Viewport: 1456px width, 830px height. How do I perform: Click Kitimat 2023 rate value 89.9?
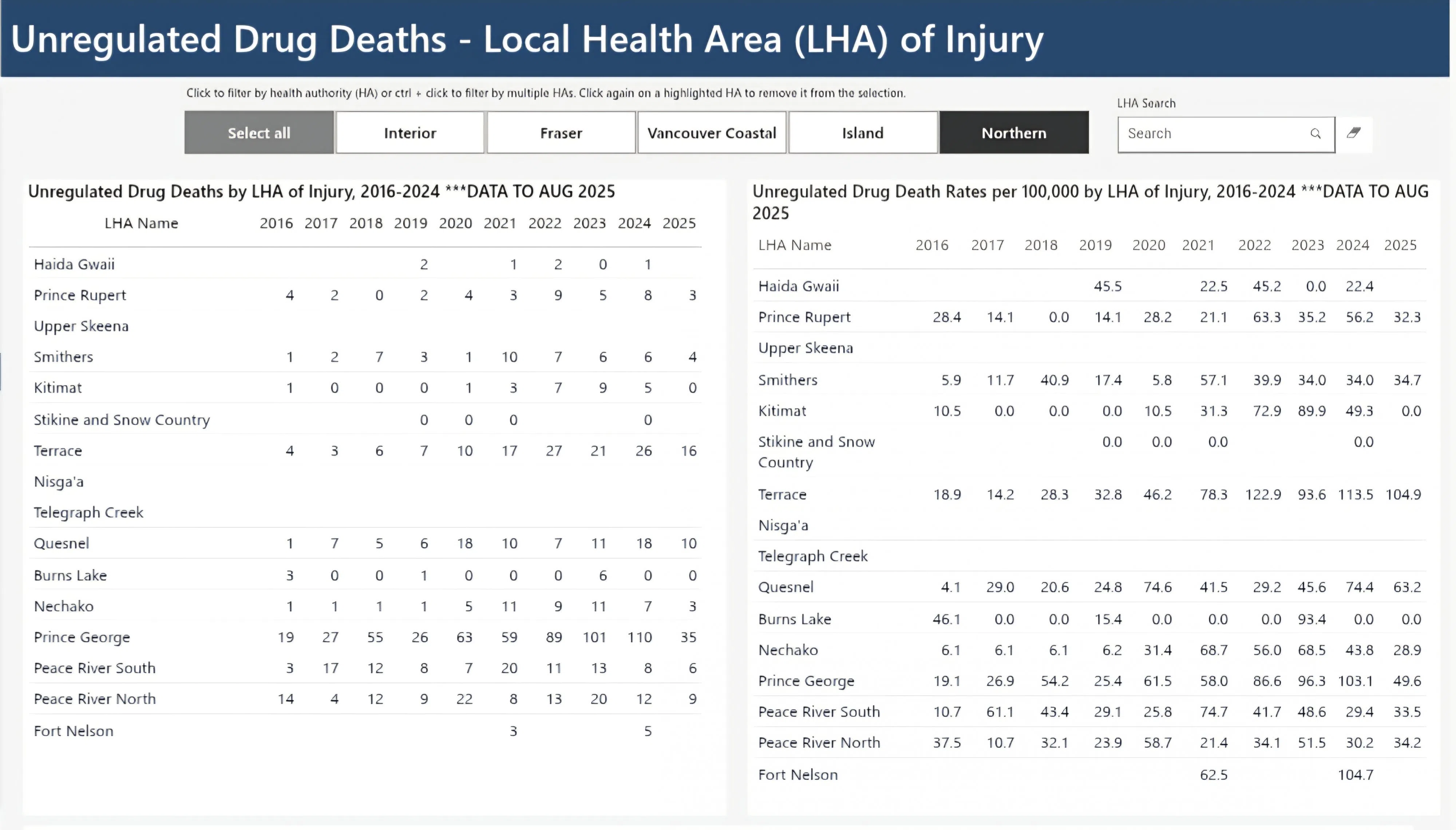click(1311, 411)
